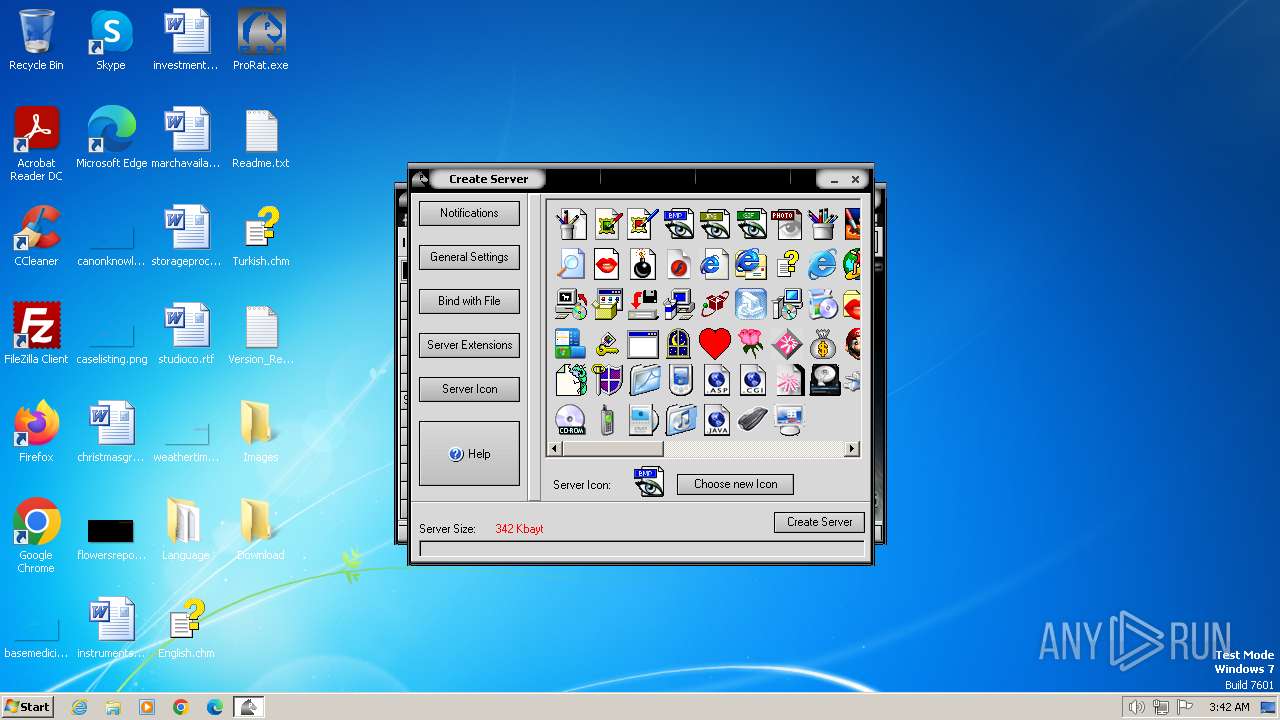This screenshot has height=720, width=1280.
Task: Switch to Server Icon section
Action: [x=469, y=389]
